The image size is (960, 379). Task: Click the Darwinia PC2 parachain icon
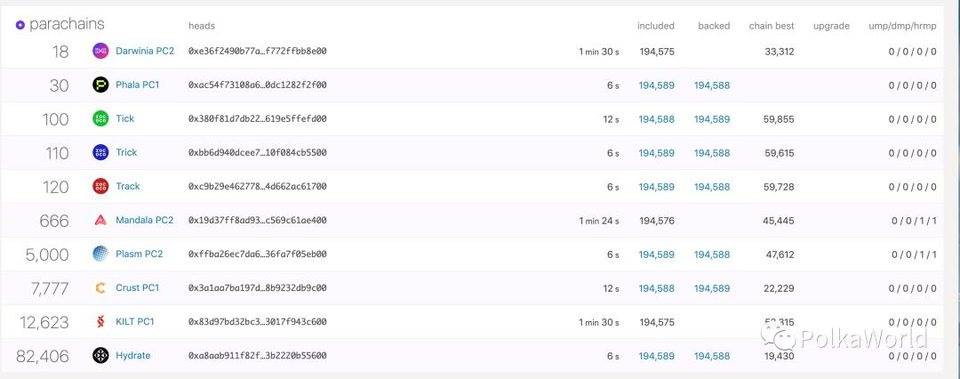(100, 51)
